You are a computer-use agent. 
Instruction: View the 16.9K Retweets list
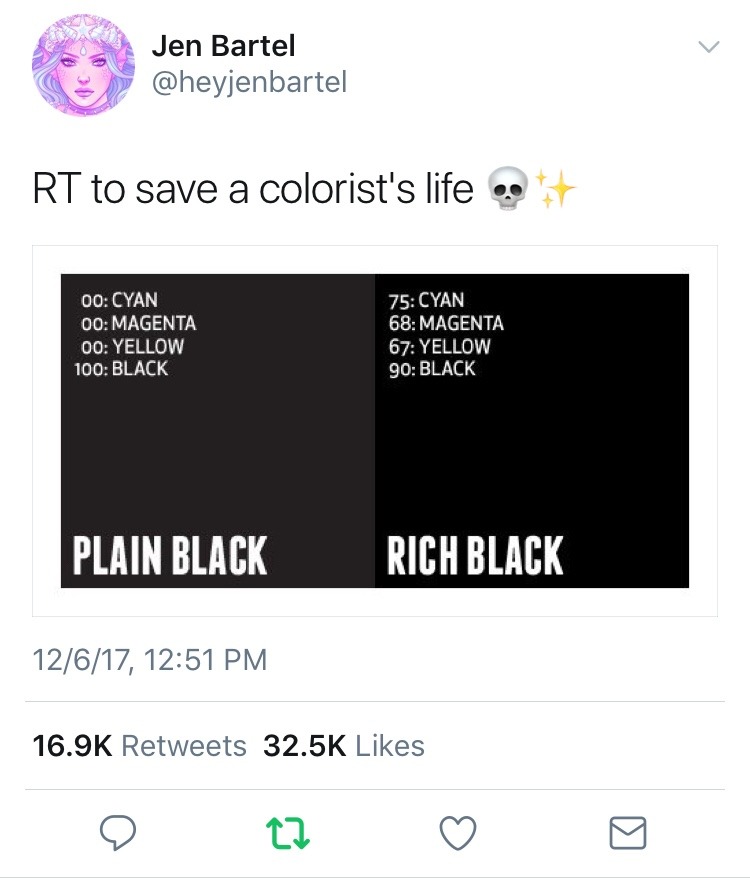[x=139, y=746]
